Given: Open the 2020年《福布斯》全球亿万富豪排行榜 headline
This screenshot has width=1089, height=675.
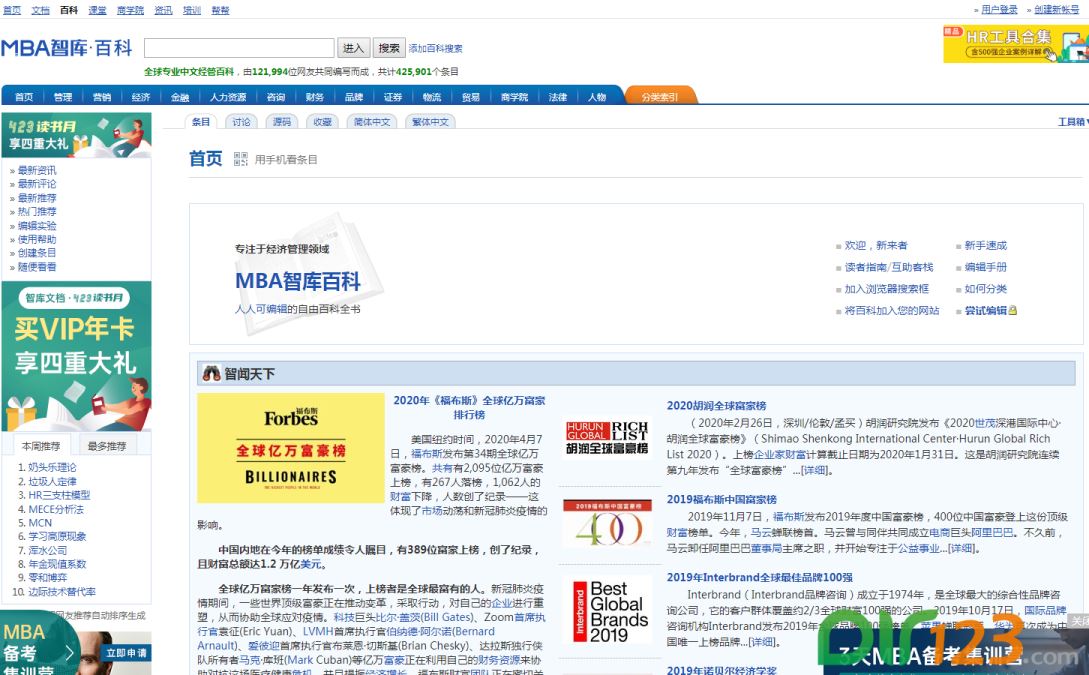Looking at the screenshot, I should click(x=469, y=408).
